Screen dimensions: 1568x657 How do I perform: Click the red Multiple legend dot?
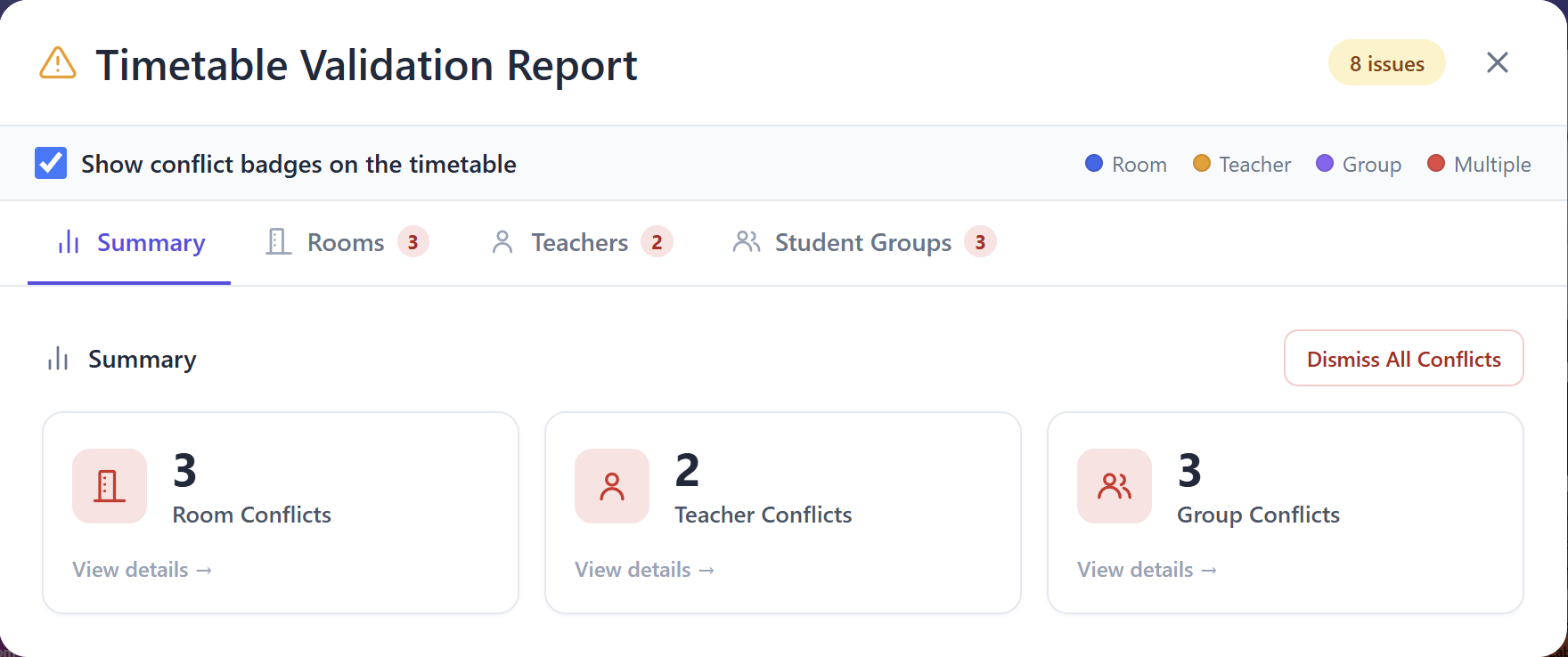[1436, 163]
